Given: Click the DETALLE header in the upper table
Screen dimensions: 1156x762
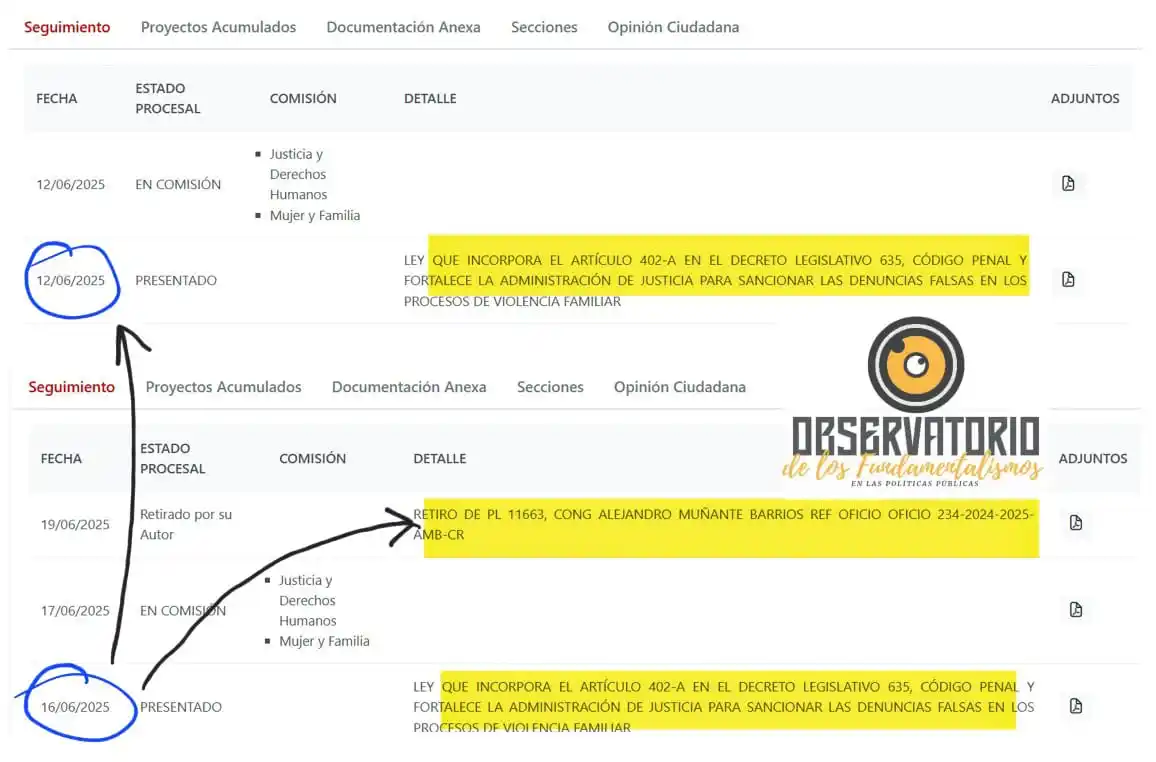Looking at the screenshot, I should click(430, 99).
